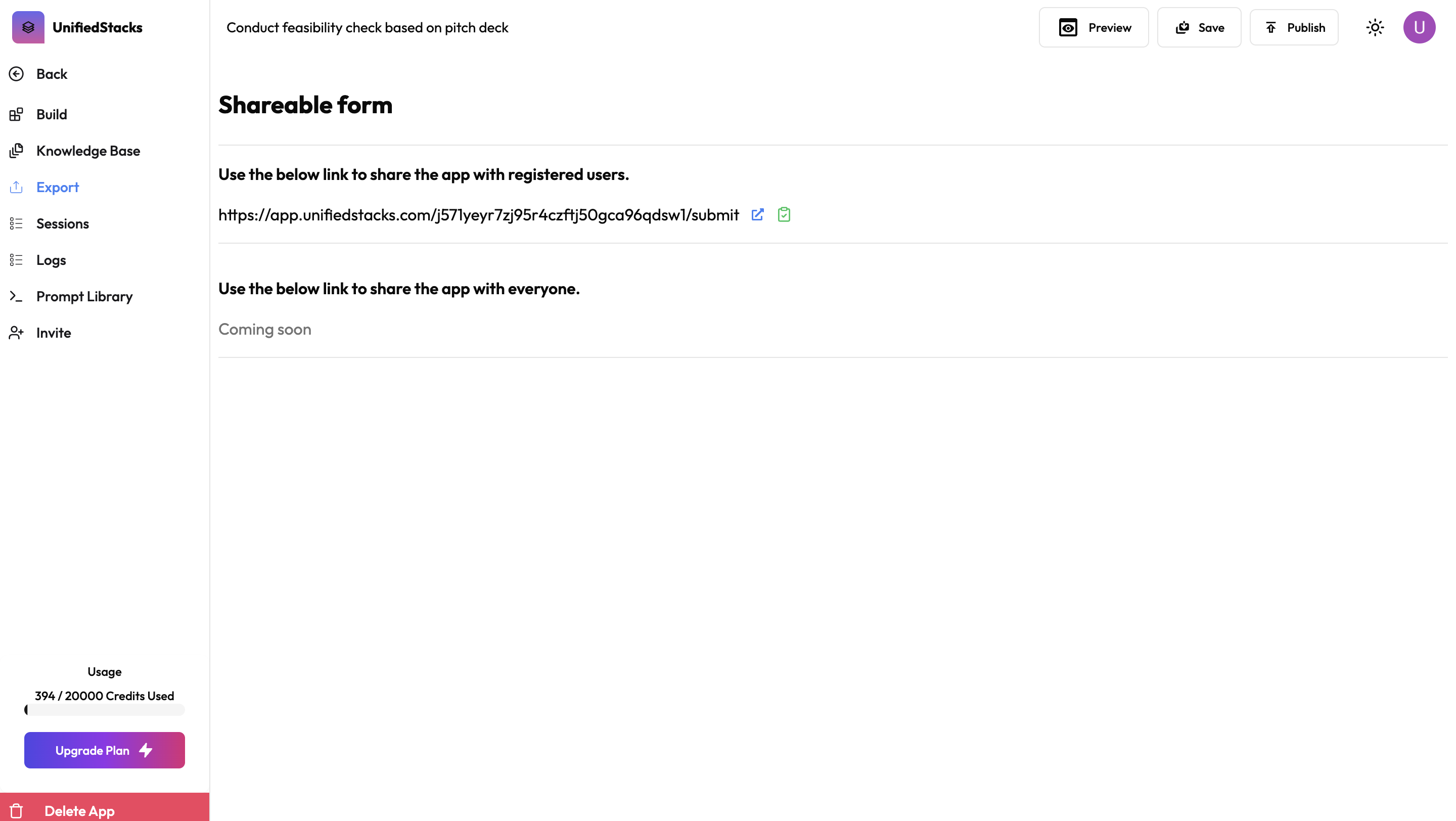Save the app
This screenshot has width=1456, height=821.
pos(1198,28)
